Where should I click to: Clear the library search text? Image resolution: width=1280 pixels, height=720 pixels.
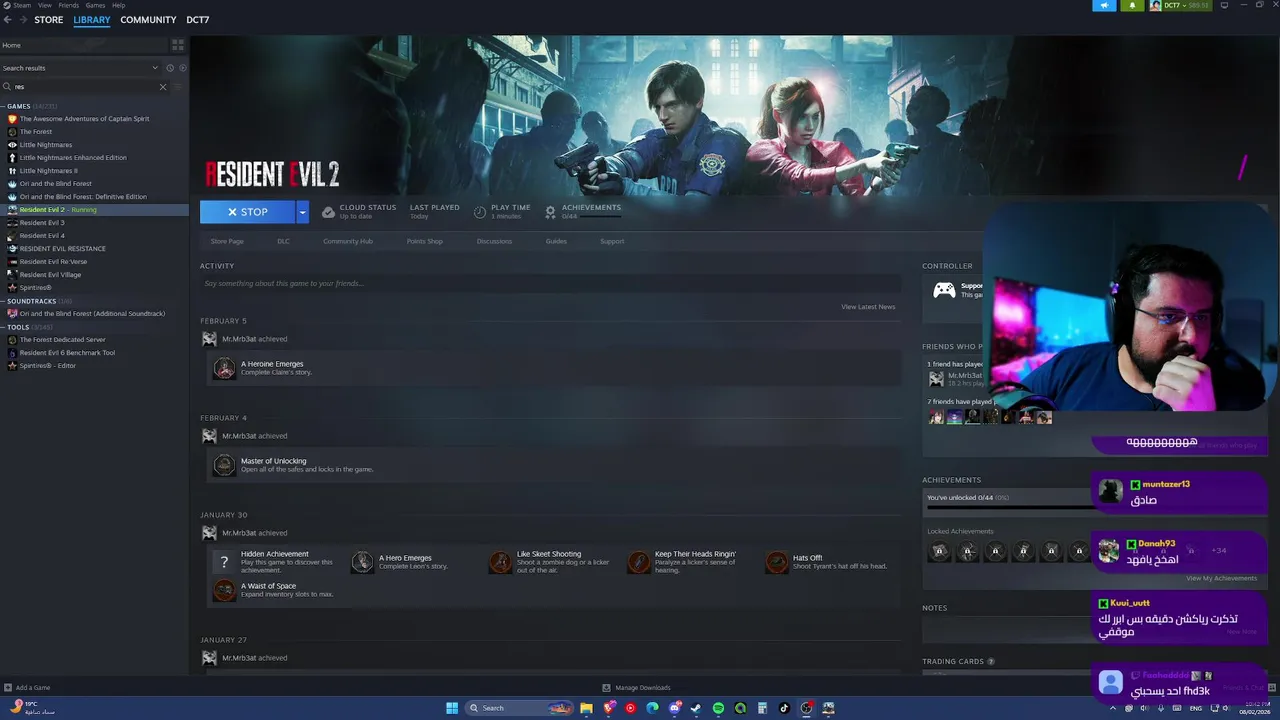tap(163, 87)
